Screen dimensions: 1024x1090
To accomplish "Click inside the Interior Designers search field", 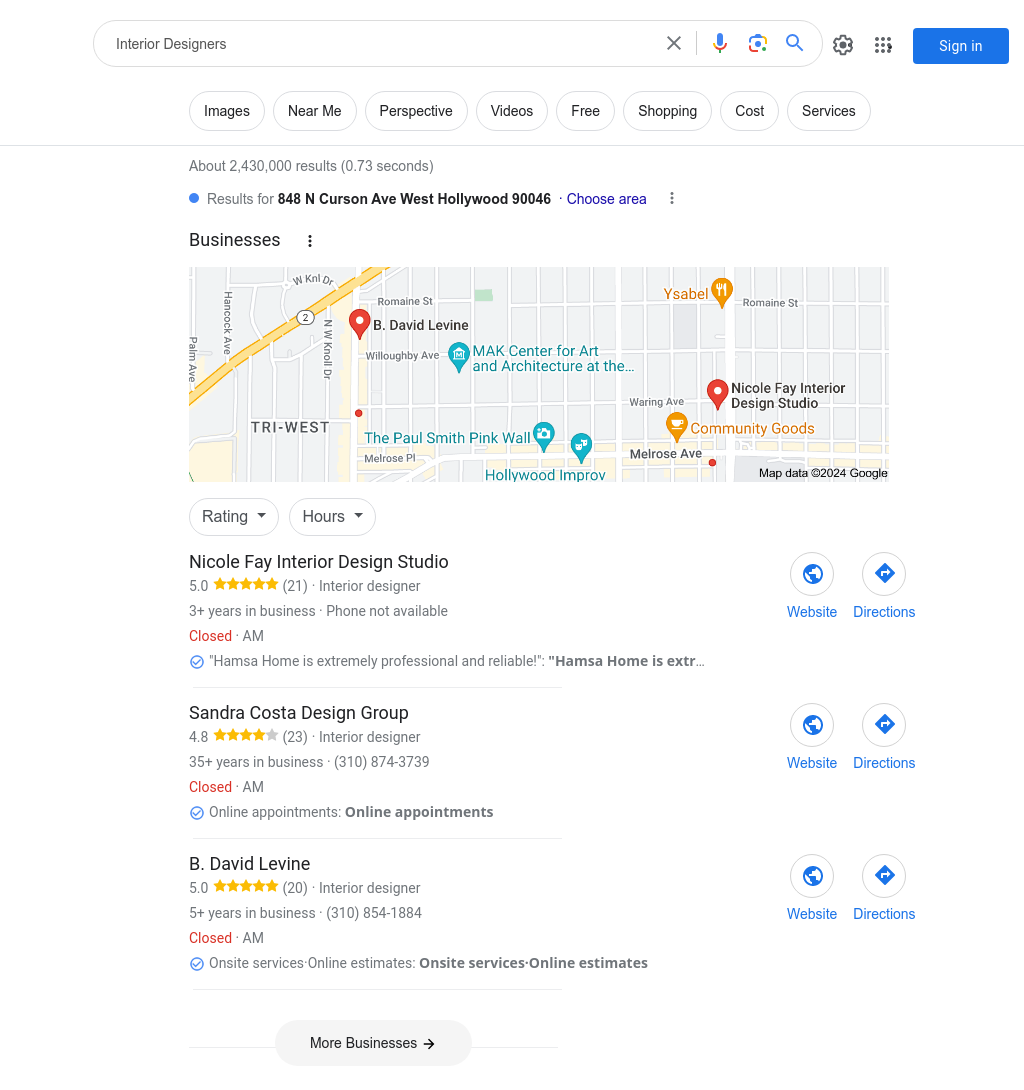I will click(x=382, y=44).
